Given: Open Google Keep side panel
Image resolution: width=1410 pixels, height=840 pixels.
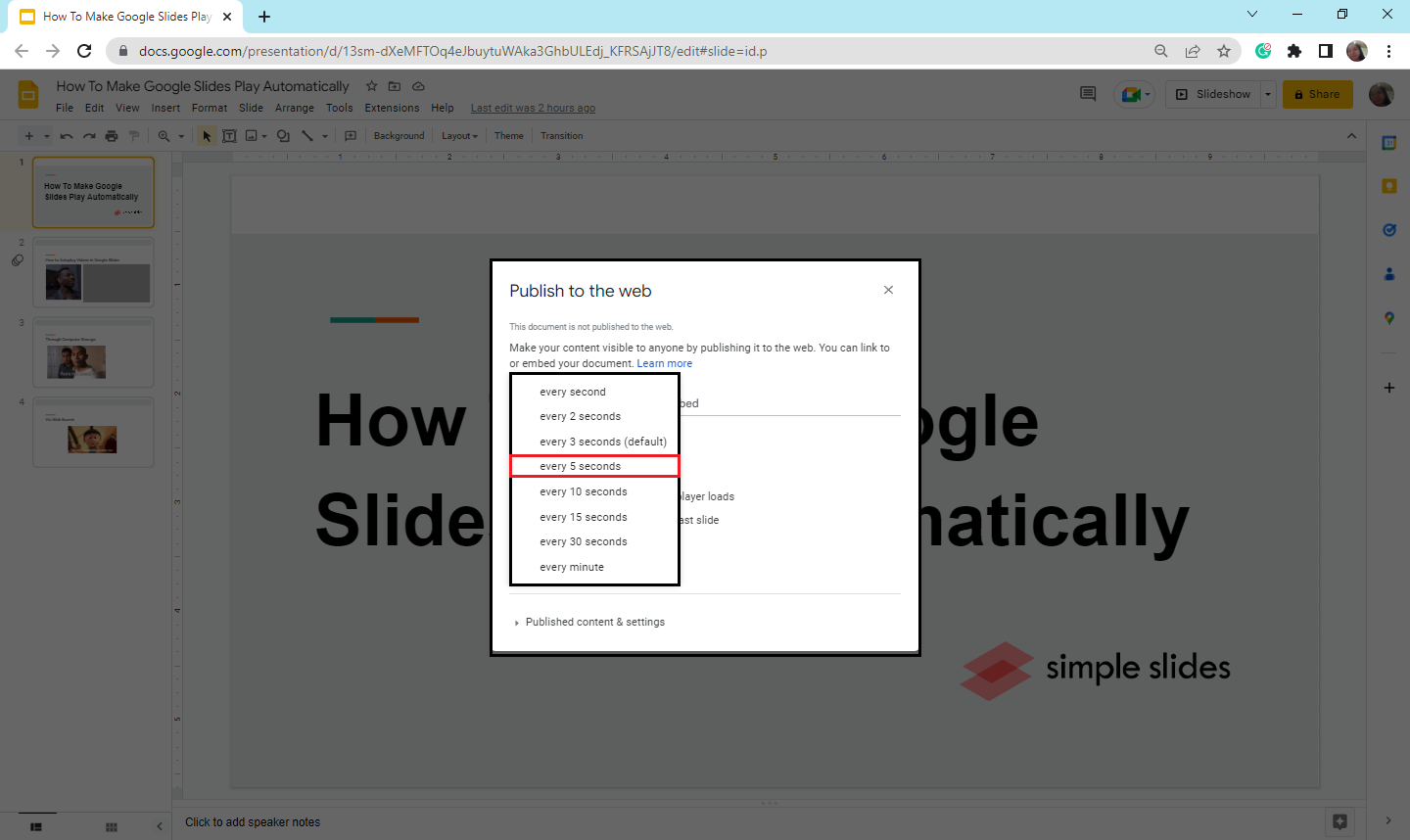Looking at the screenshot, I should pyautogui.click(x=1388, y=185).
